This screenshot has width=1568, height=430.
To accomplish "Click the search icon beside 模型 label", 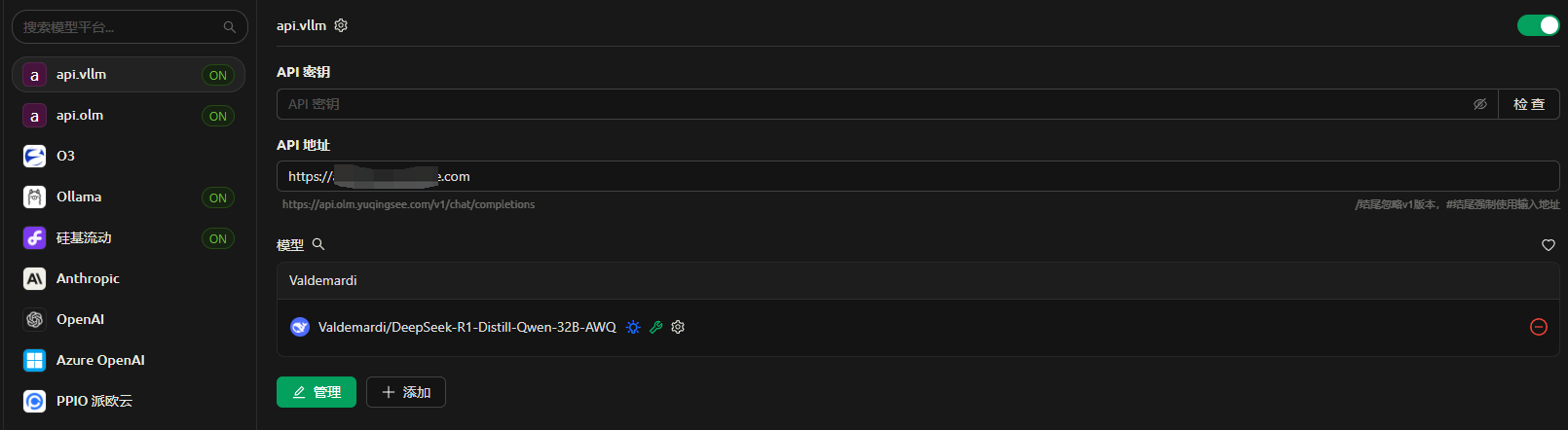I will tap(318, 244).
